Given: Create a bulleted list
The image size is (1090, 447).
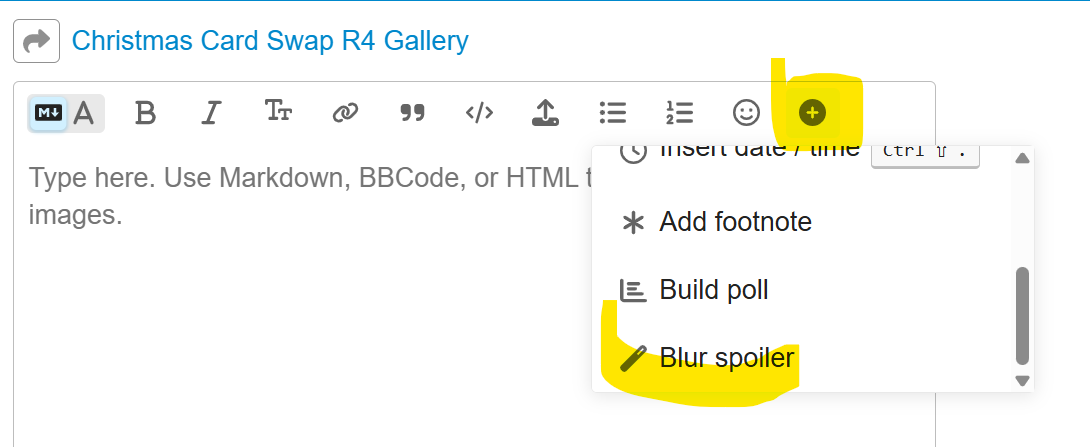Looking at the screenshot, I should point(612,113).
